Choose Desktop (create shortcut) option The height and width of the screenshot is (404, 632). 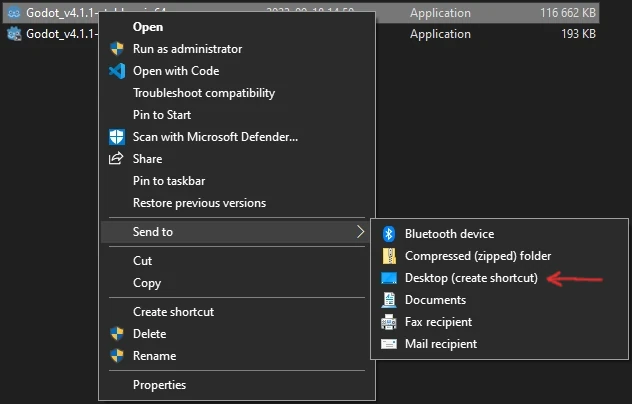click(x=471, y=278)
